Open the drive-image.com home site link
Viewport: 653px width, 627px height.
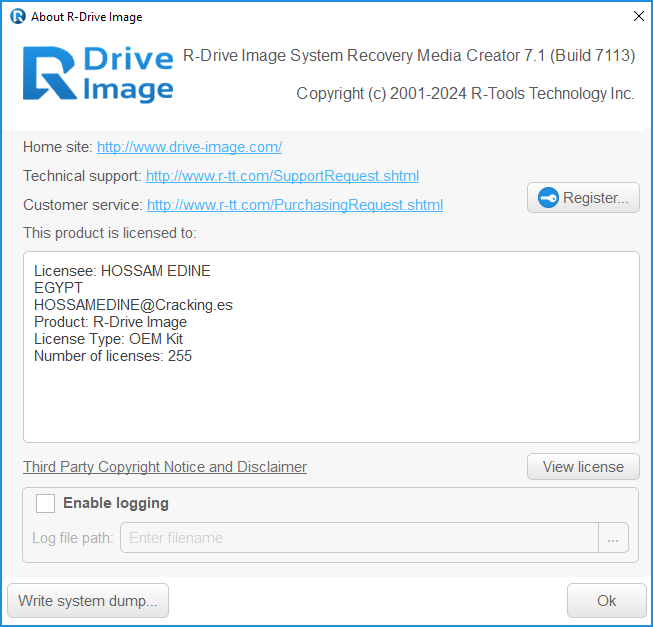(x=189, y=147)
